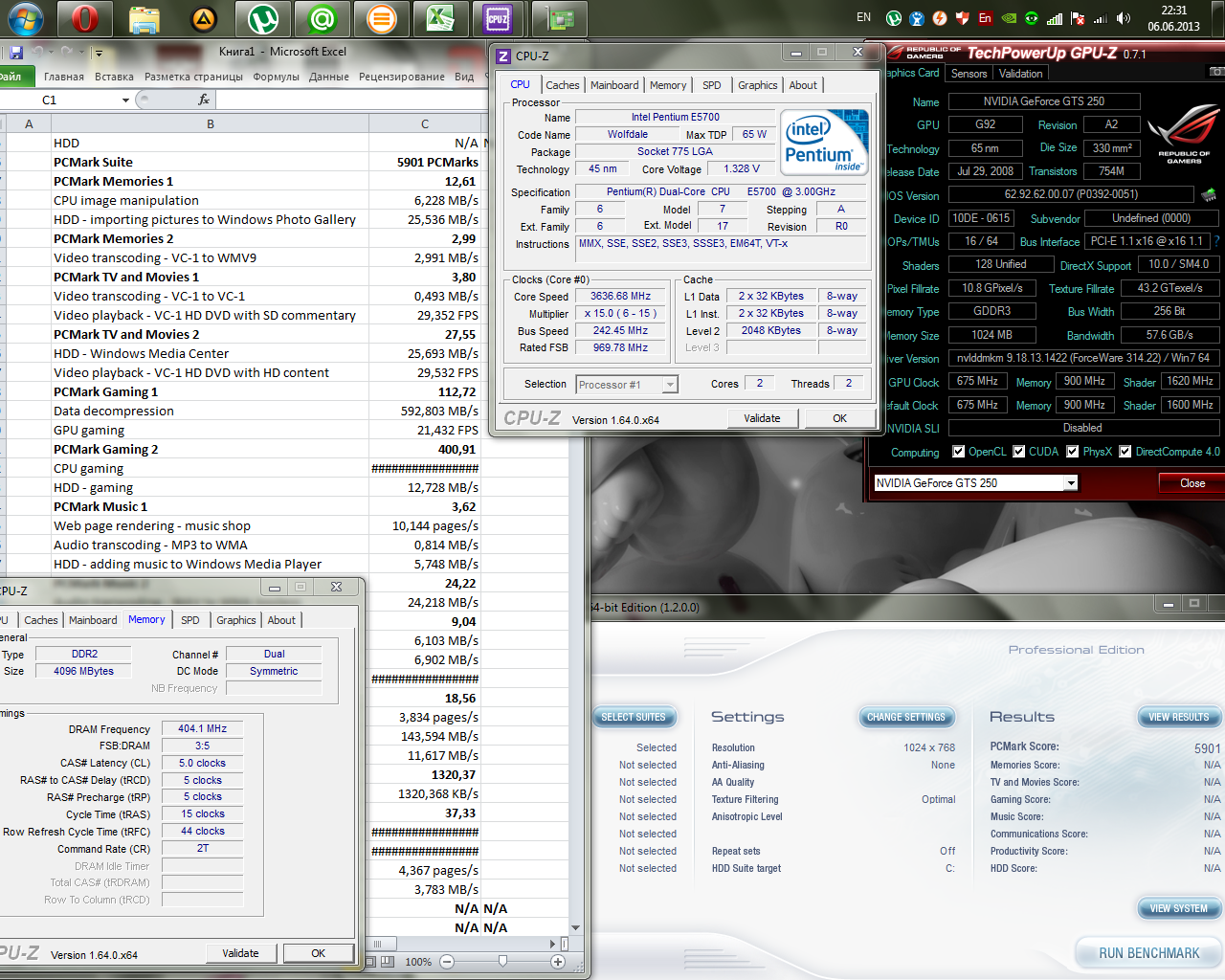Screen dimensions: 1225x980
Task: Click CHANGE SETTINGS in PCMark
Action: (x=905, y=717)
